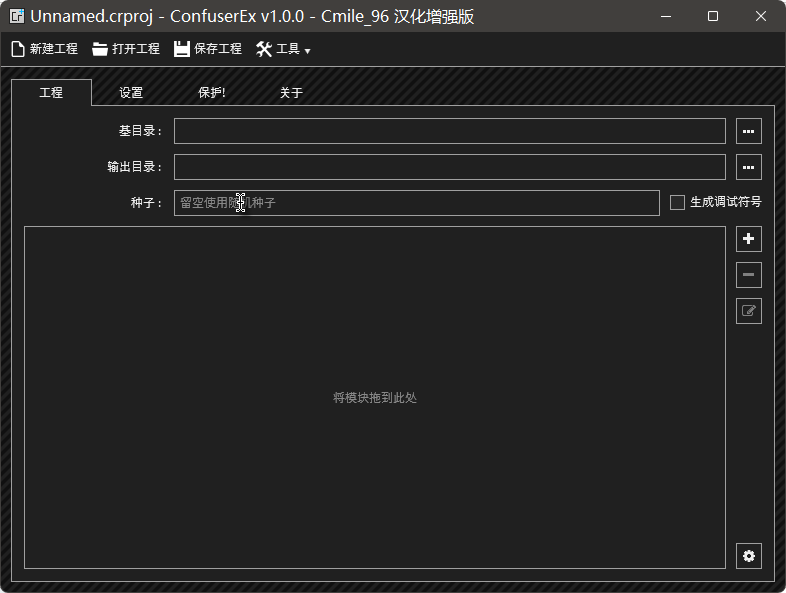Minimize the ConfuserEx window
This screenshot has height=593, width=786.
pos(666,16)
